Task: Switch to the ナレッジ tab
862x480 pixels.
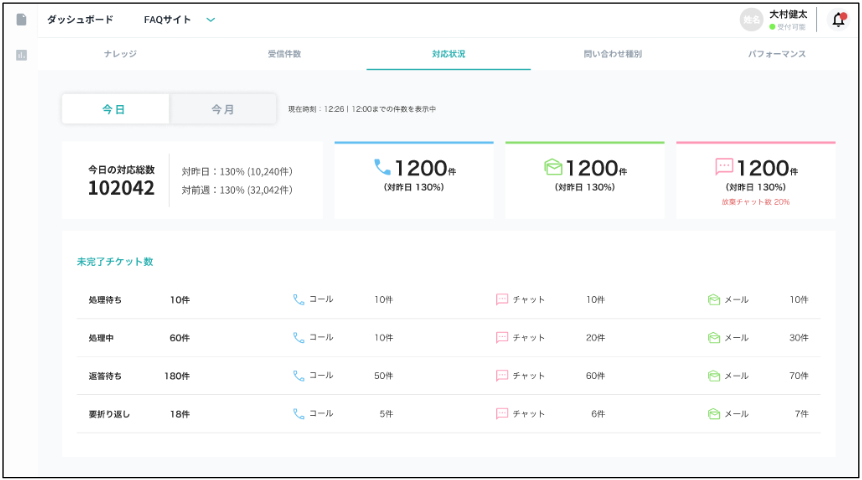Action: [x=120, y=54]
